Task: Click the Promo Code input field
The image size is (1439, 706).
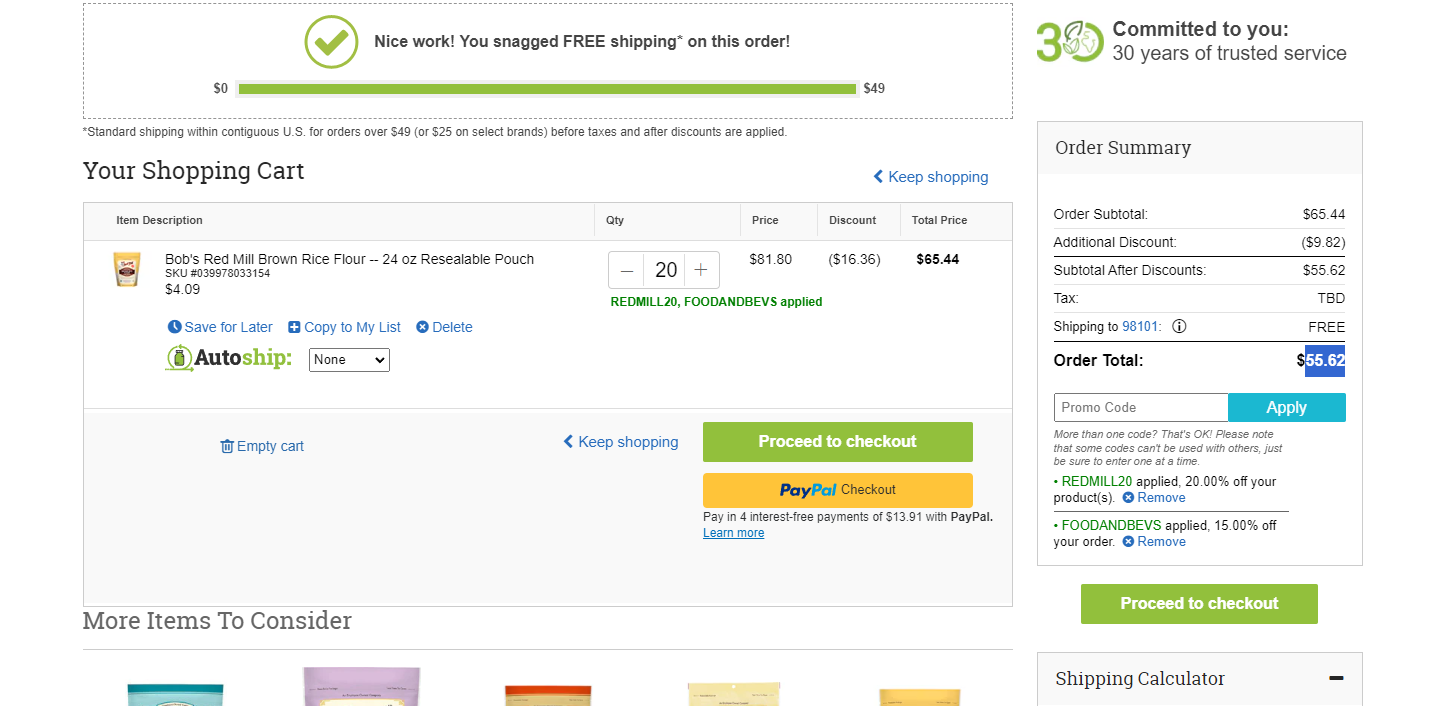Action: coord(1141,407)
